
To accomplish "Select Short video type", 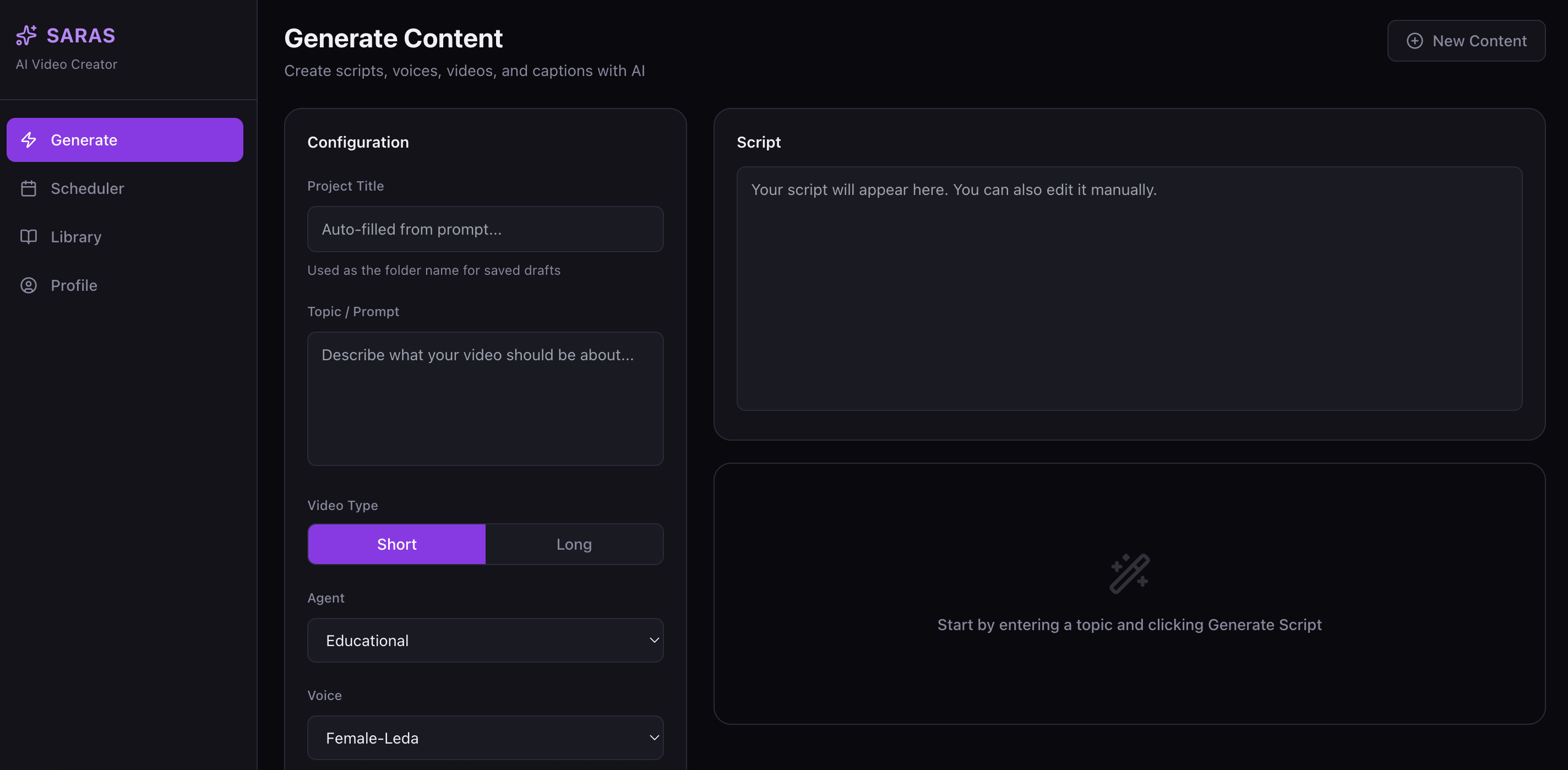I will [x=396, y=544].
